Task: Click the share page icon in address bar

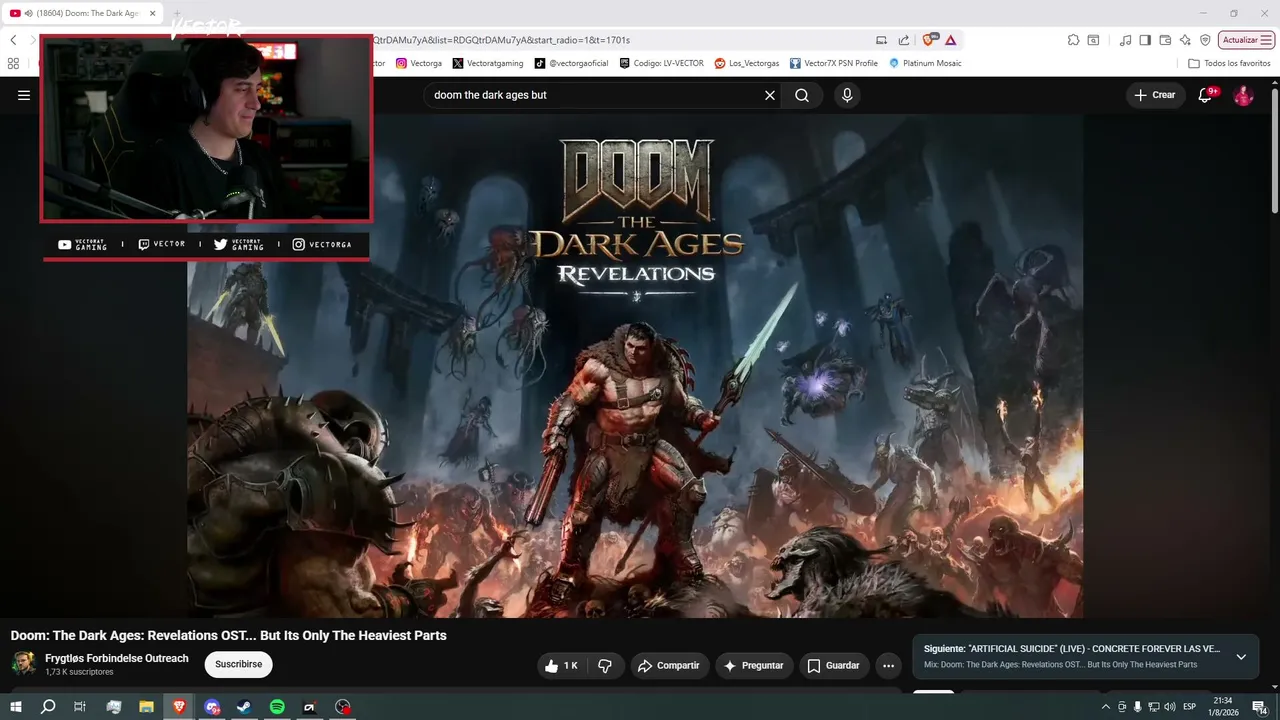Action: coord(904,40)
